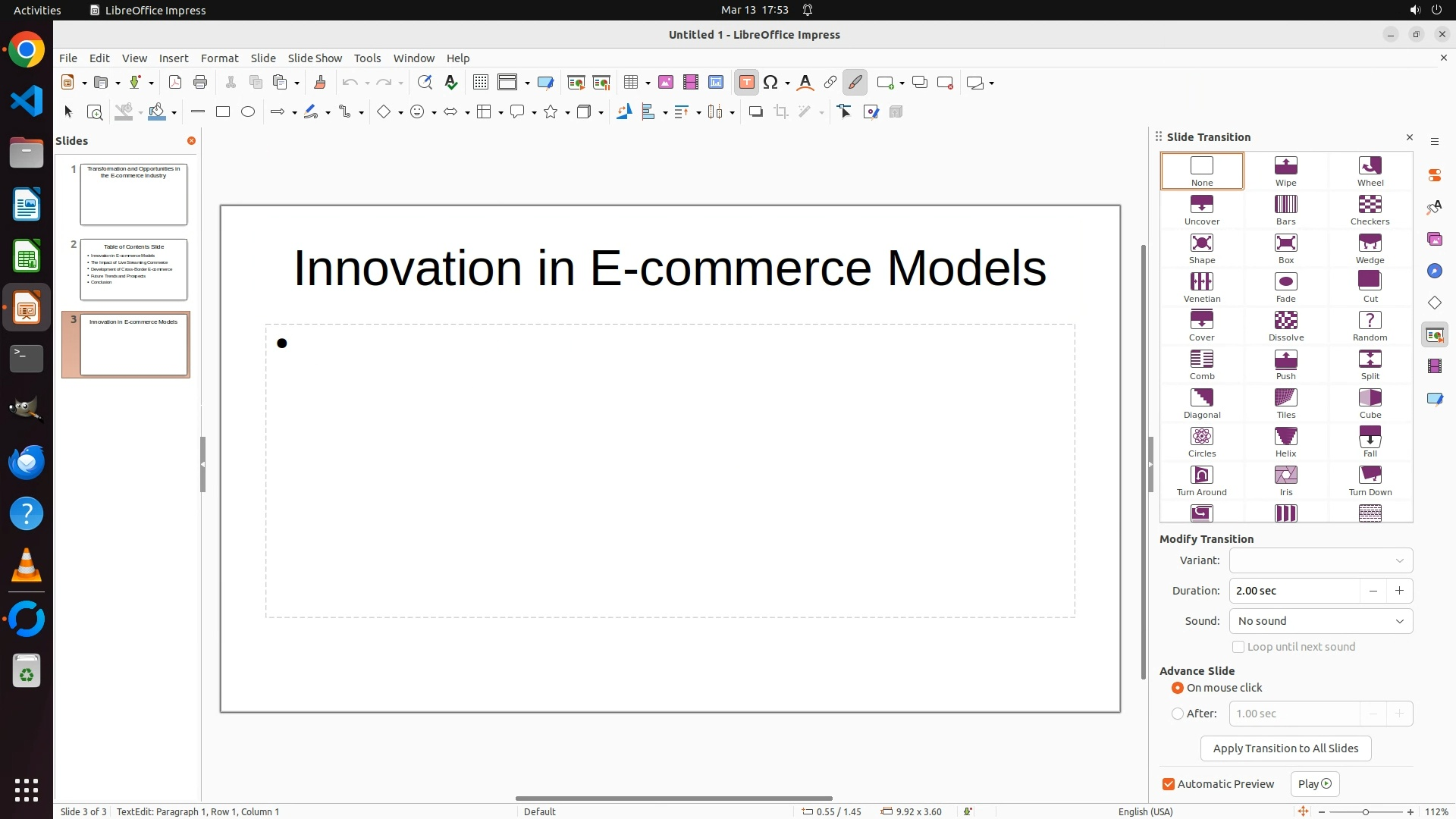Select the Ellipse drawing tool
Viewport: 1456px width, 819px height.
248,112
